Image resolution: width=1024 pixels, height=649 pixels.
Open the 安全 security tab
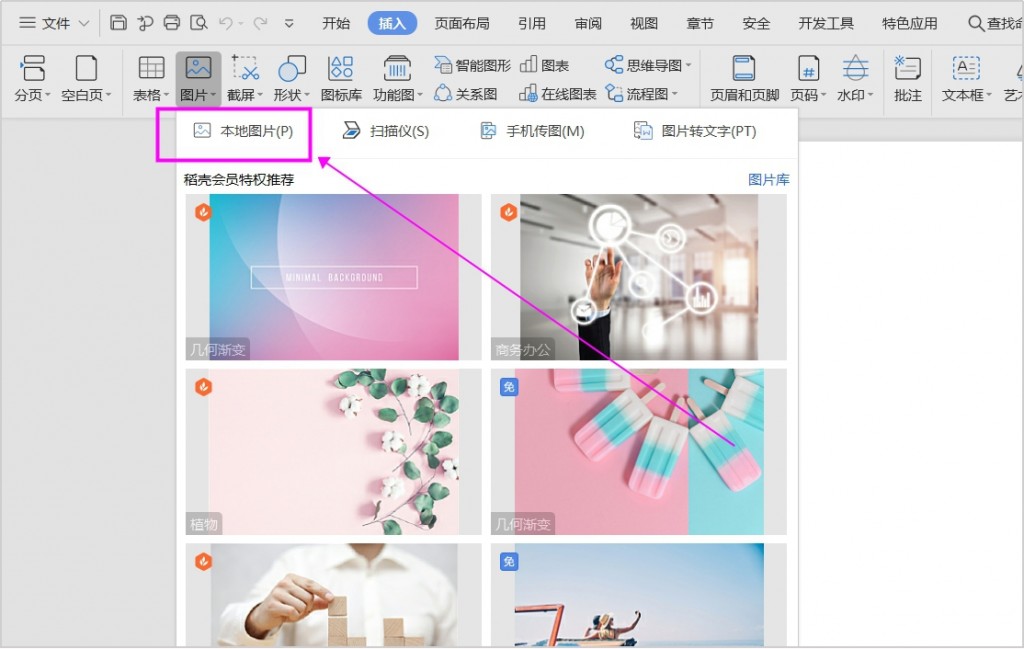coord(756,24)
